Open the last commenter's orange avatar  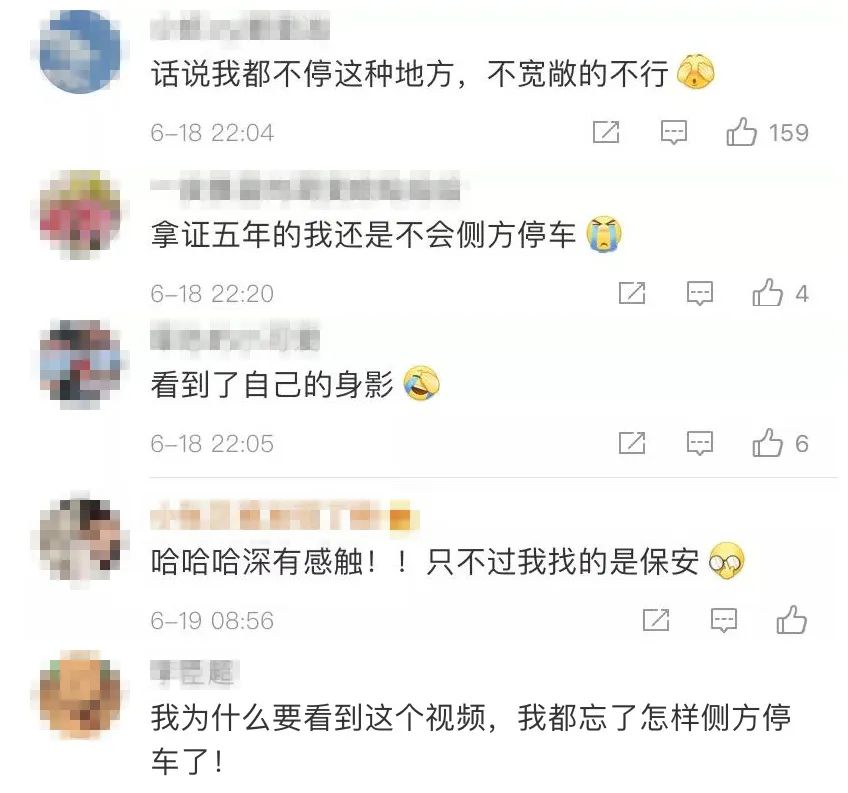[x=81, y=696]
